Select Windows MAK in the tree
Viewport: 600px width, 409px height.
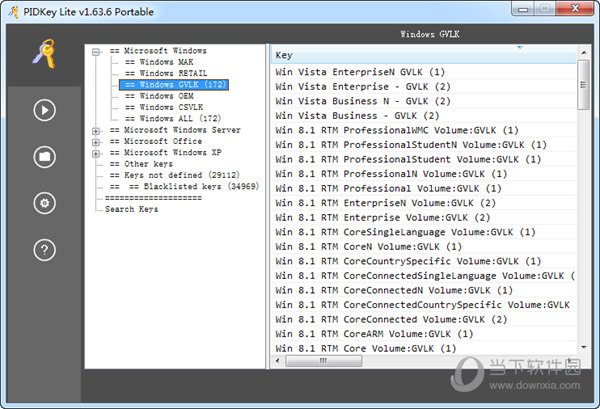(x=159, y=62)
